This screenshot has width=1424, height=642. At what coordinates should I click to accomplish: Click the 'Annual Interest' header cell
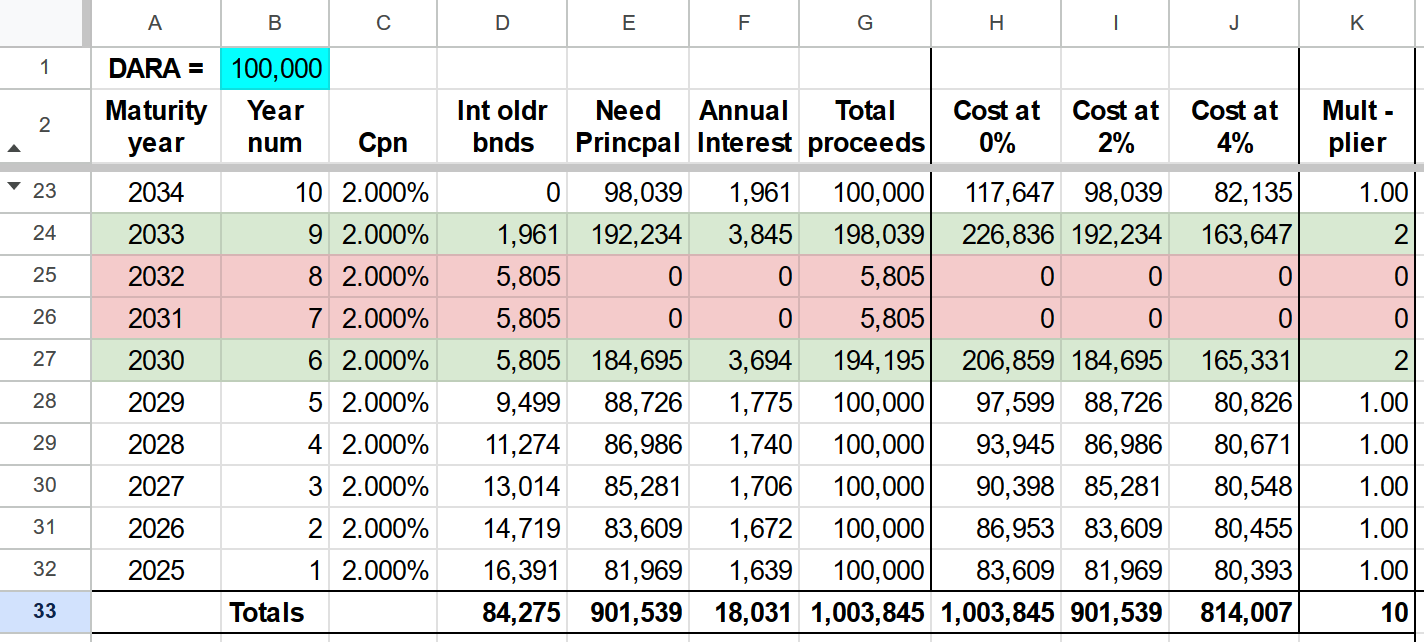click(x=744, y=126)
